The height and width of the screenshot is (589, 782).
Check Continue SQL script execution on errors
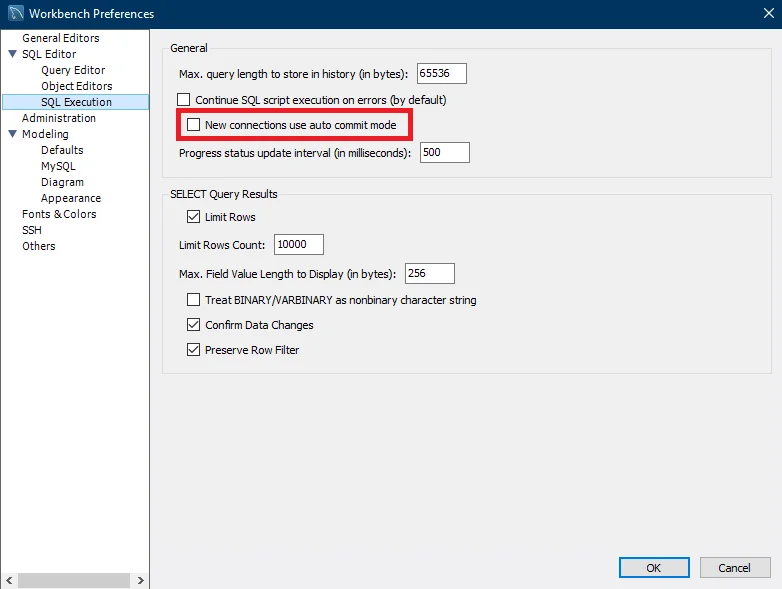184,100
